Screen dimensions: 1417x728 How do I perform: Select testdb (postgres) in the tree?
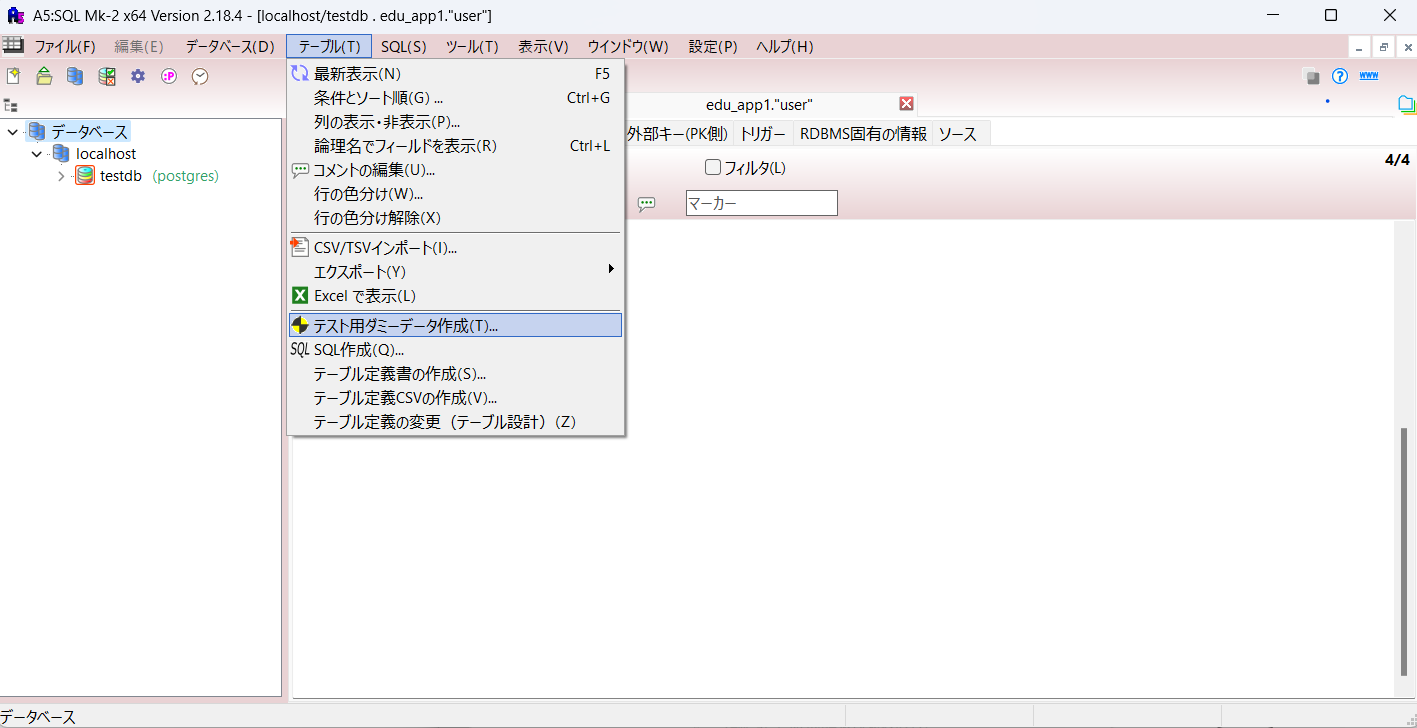click(159, 176)
